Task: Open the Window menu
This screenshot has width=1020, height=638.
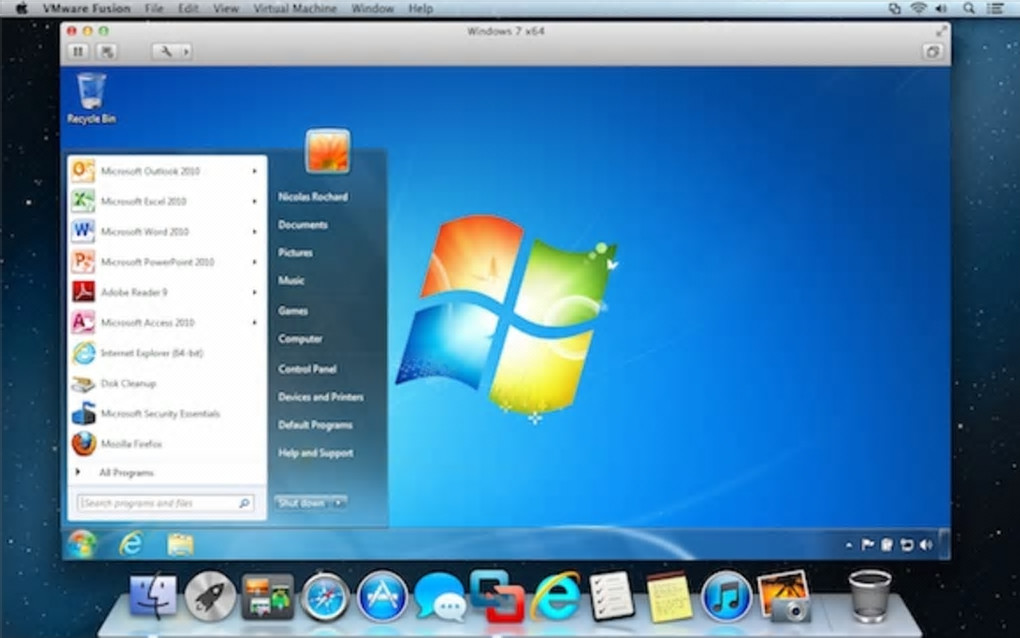Action: pyautogui.click(x=372, y=8)
